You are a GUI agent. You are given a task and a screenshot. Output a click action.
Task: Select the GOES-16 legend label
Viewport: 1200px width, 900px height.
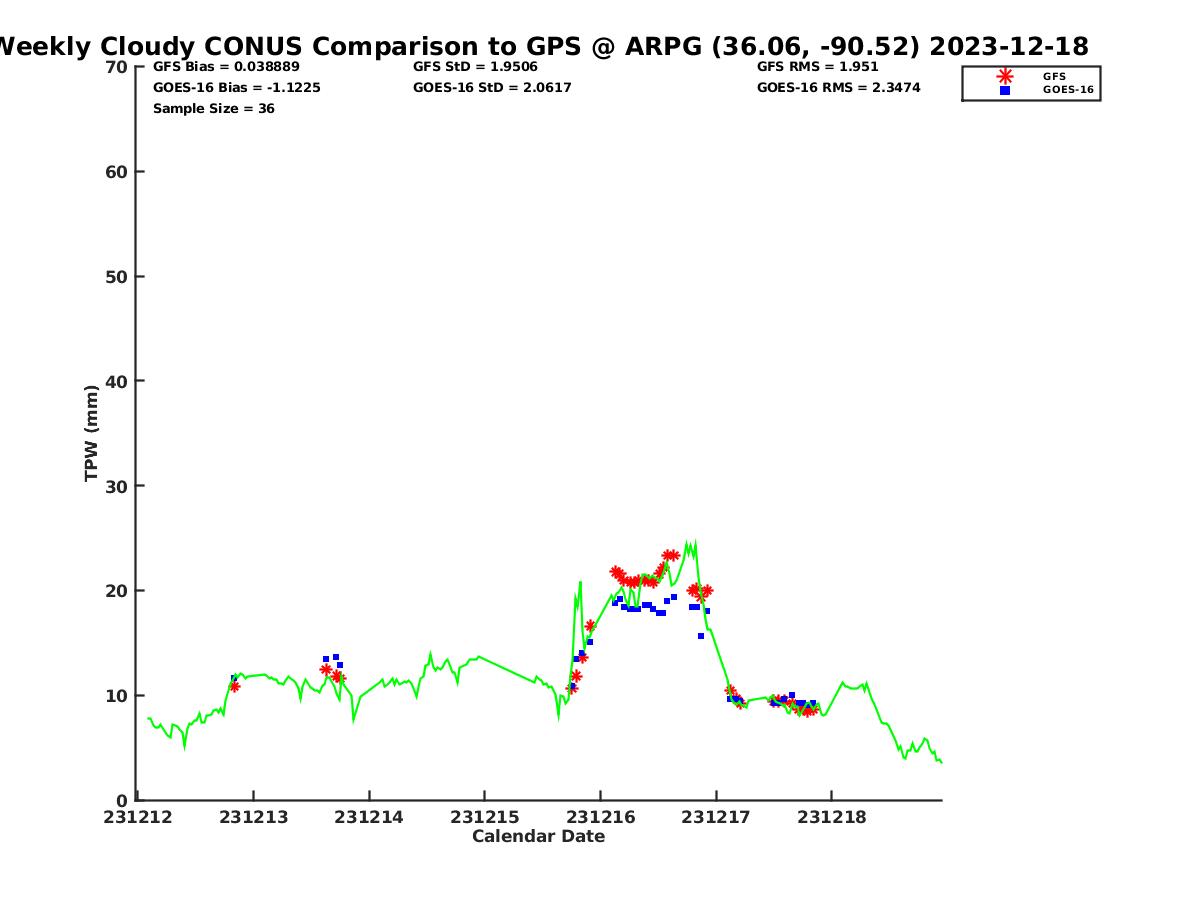[1068, 90]
